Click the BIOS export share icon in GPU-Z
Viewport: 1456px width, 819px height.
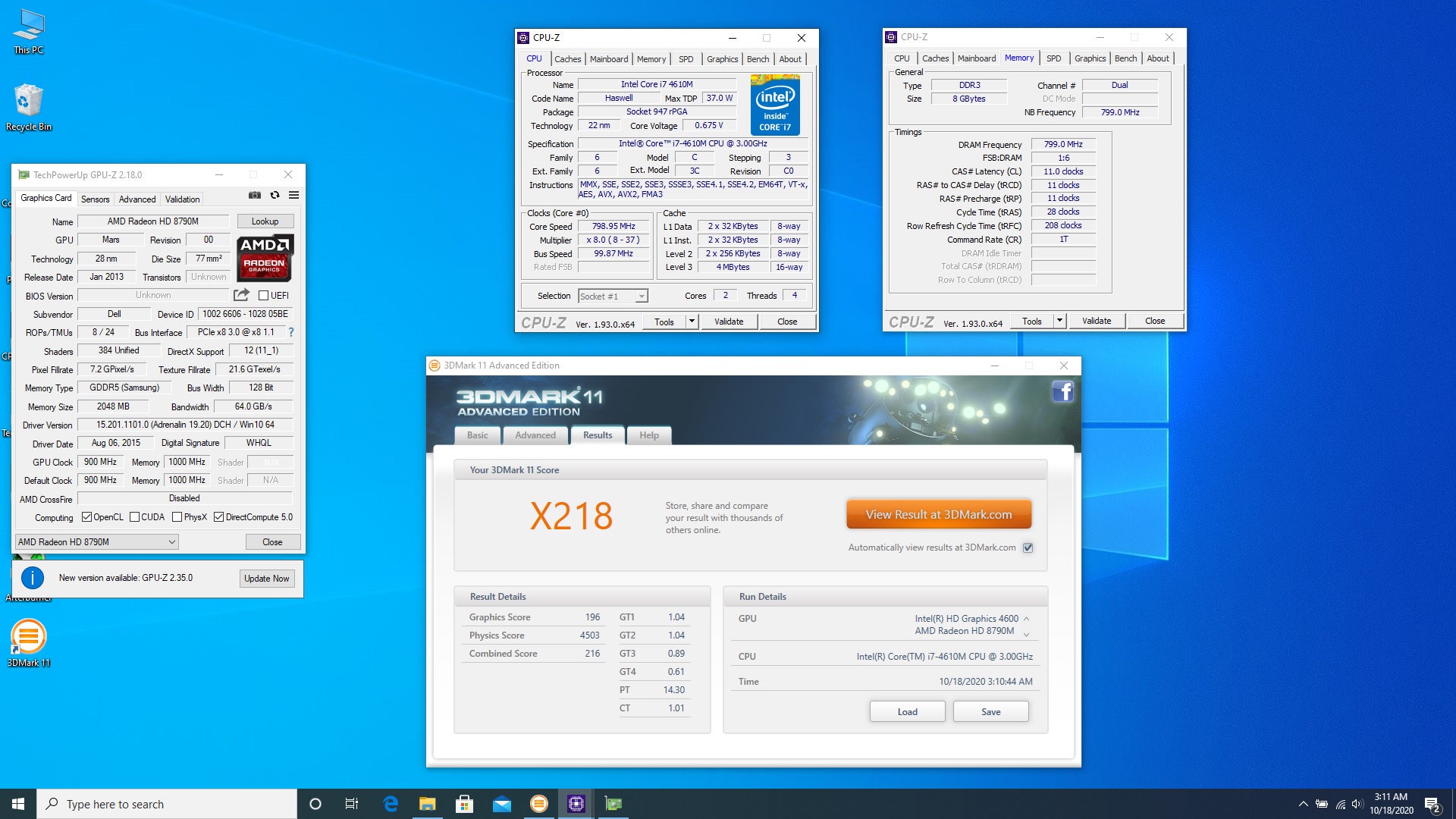point(241,295)
